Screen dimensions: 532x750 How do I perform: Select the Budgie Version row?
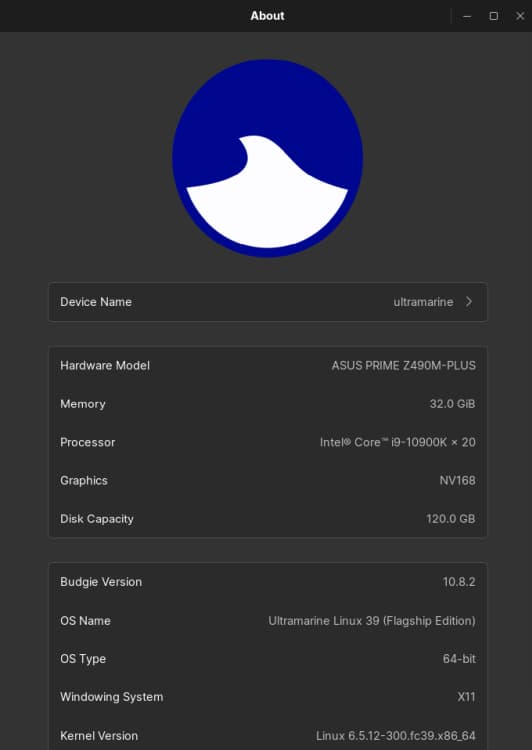coord(268,582)
